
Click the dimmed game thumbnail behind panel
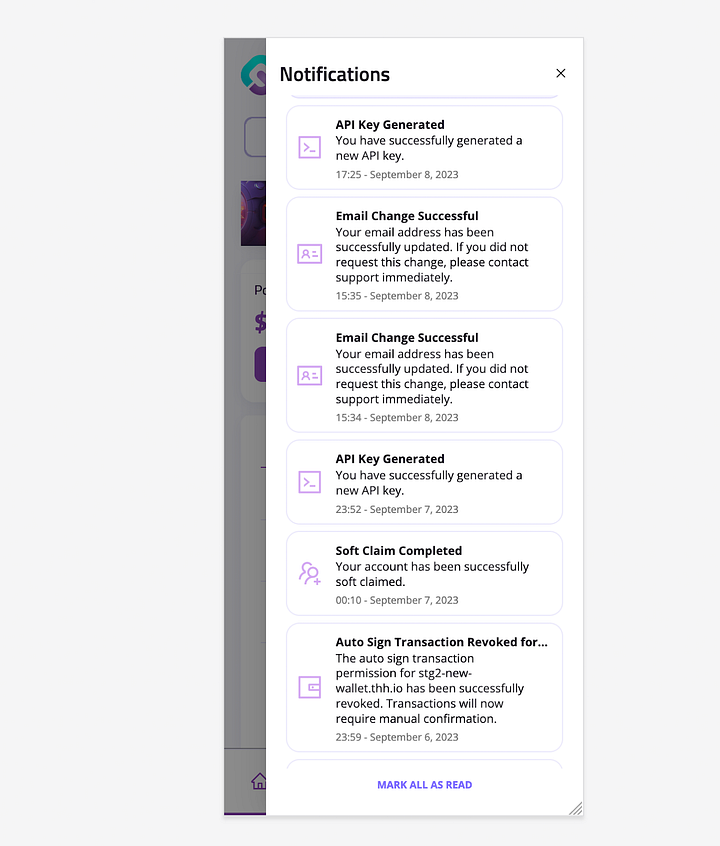pos(253,213)
